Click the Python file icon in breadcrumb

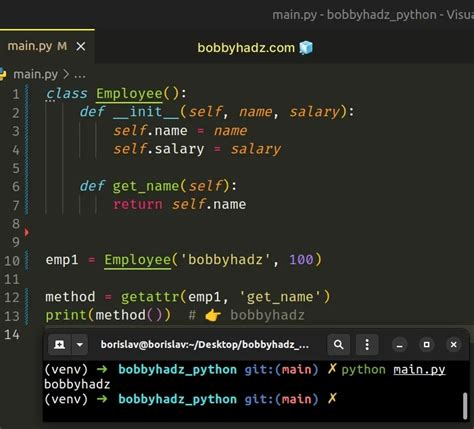coord(3,74)
